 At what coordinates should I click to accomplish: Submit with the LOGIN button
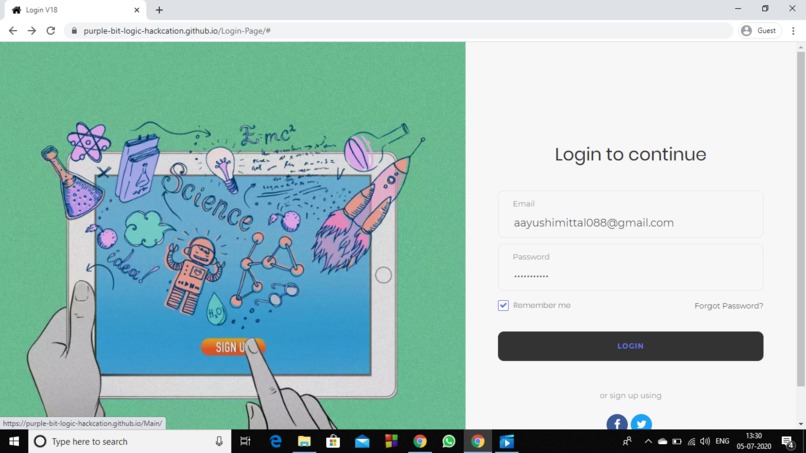(630, 346)
